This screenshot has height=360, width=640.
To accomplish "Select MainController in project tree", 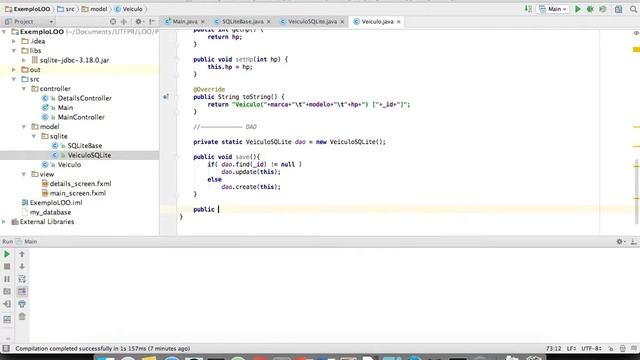I will coord(81,117).
